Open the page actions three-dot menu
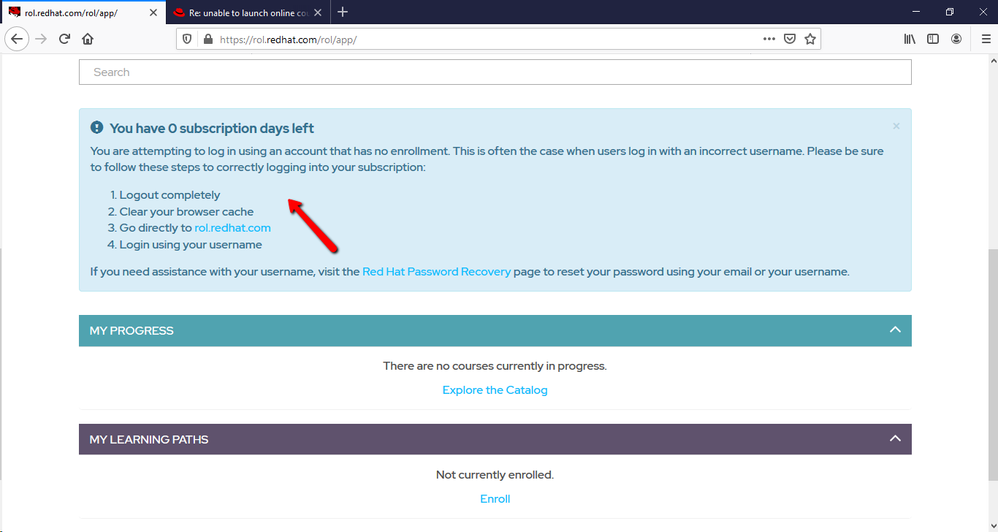This screenshot has width=998, height=532. [768, 39]
